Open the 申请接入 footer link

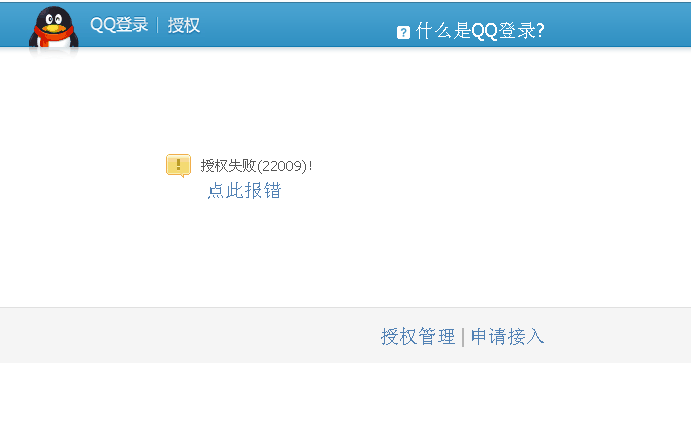point(508,337)
